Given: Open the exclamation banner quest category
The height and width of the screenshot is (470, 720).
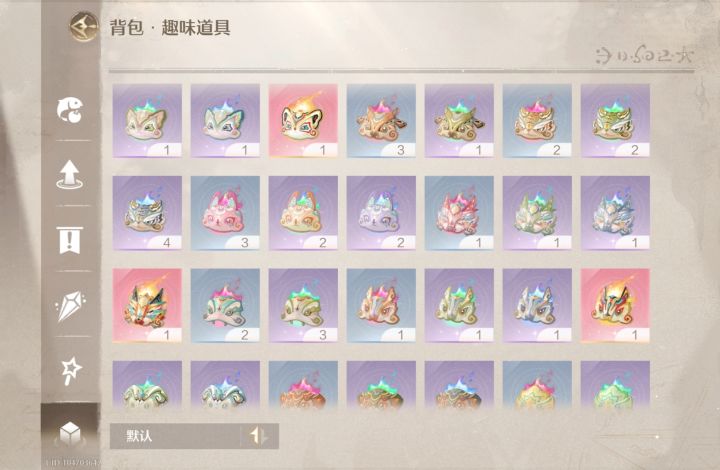Looking at the screenshot, I should coord(70,240).
